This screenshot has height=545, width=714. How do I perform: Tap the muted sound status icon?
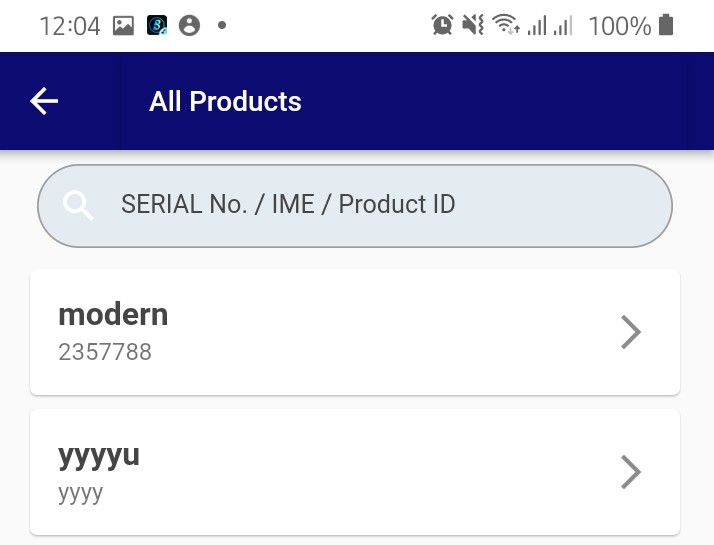[x=473, y=25]
